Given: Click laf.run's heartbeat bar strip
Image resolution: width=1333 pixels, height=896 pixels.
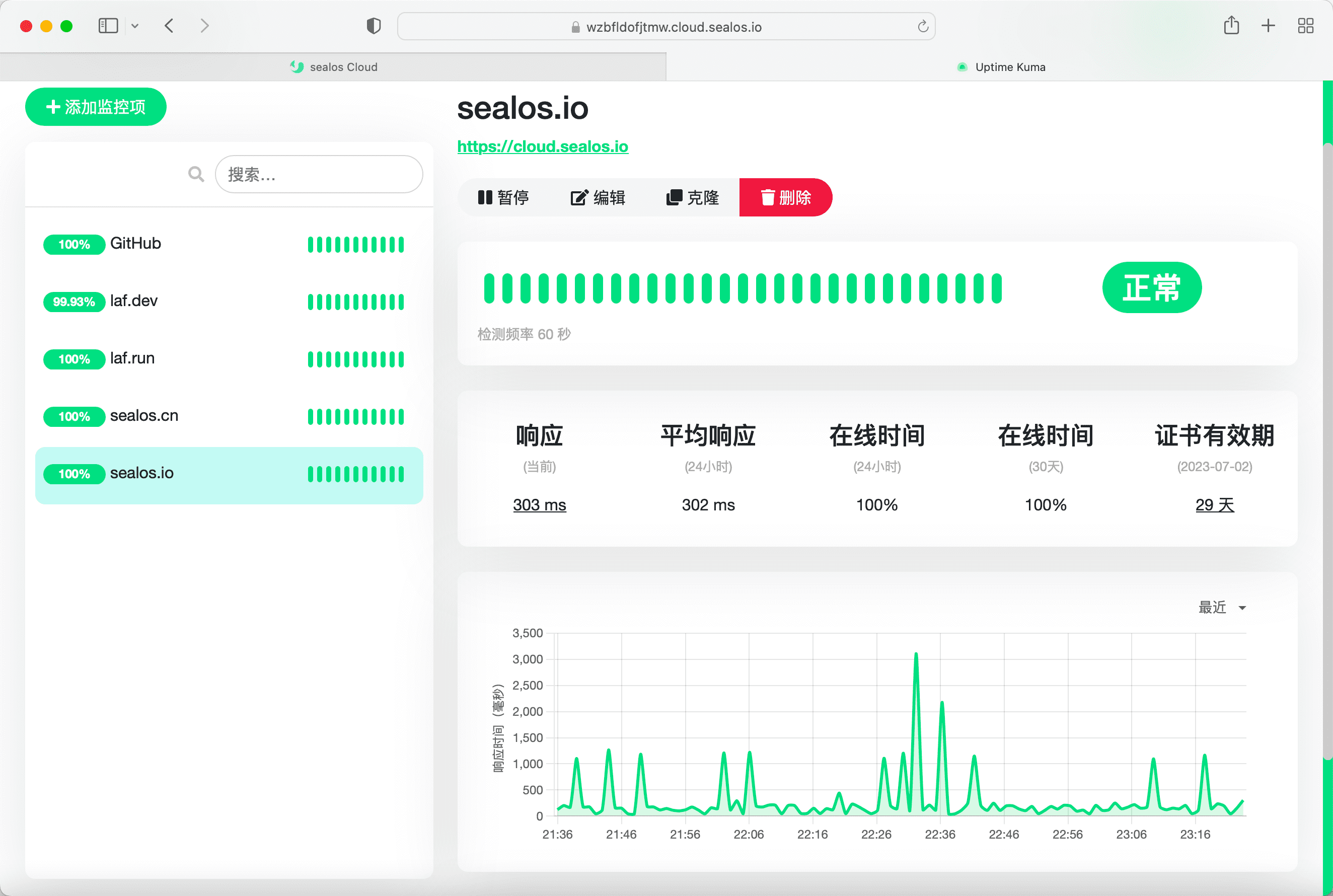Looking at the screenshot, I should click(356, 359).
